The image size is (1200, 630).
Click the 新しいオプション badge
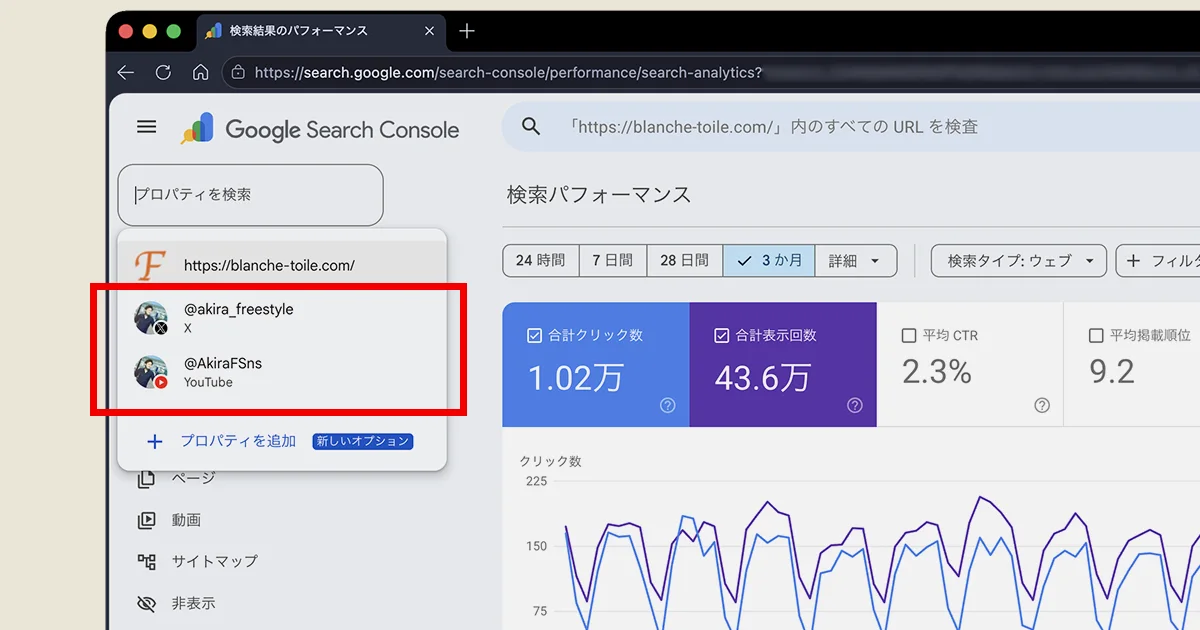pos(363,441)
